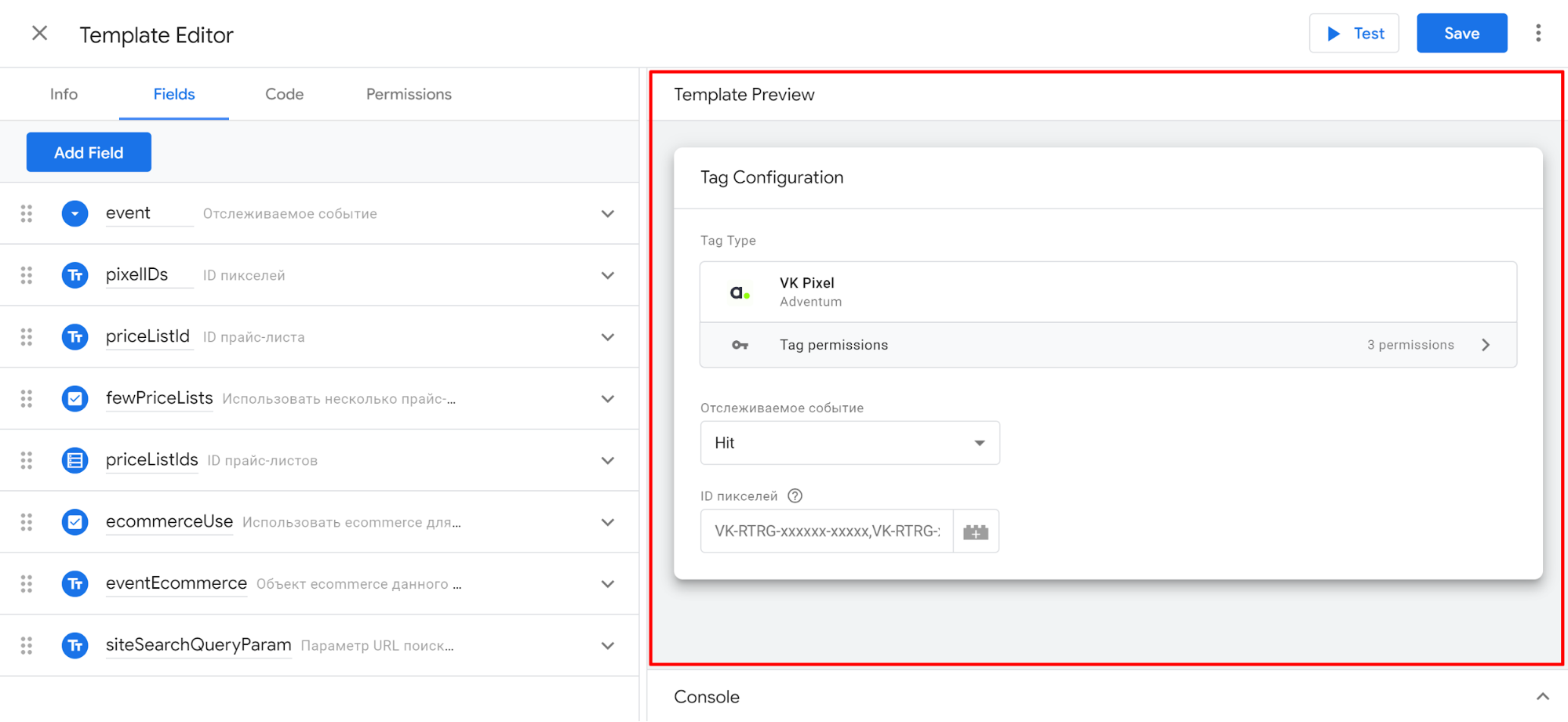Click the more options three-dot menu
The width and height of the screenshot is (1568, 722).
point(1537,33)
